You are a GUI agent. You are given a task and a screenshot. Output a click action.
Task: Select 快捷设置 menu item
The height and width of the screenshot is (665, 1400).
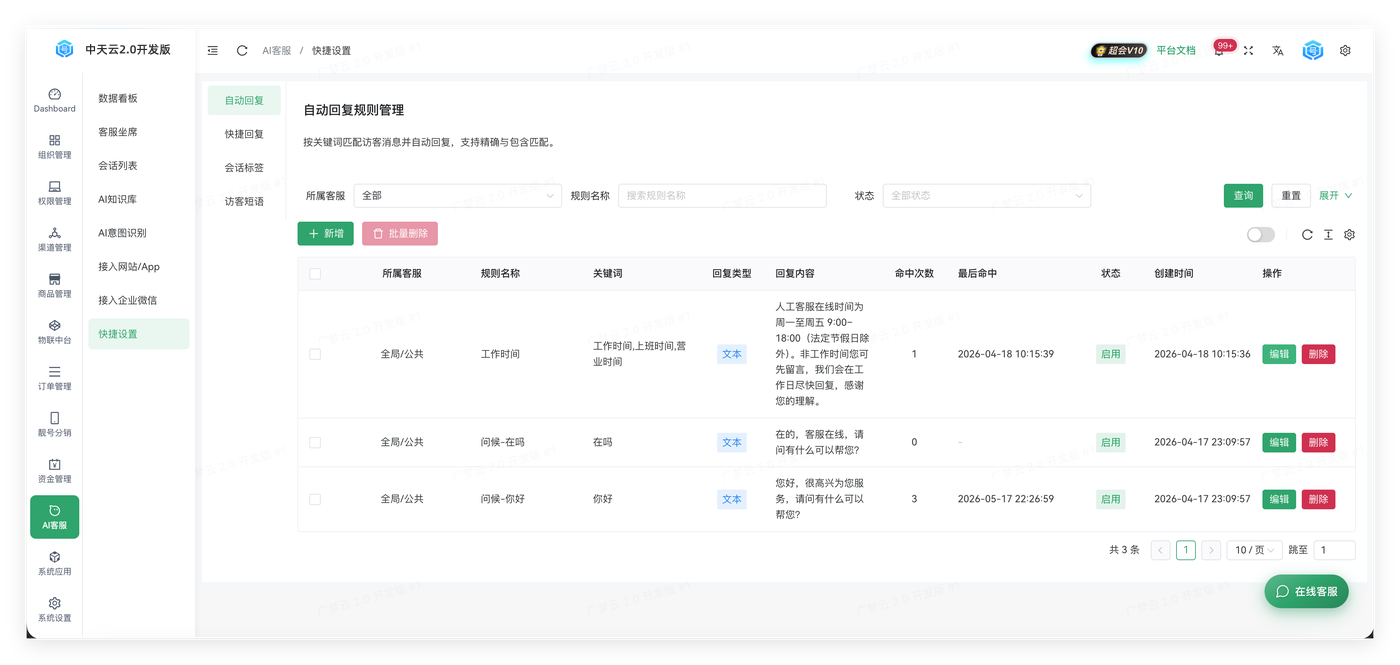pos(139,334)
